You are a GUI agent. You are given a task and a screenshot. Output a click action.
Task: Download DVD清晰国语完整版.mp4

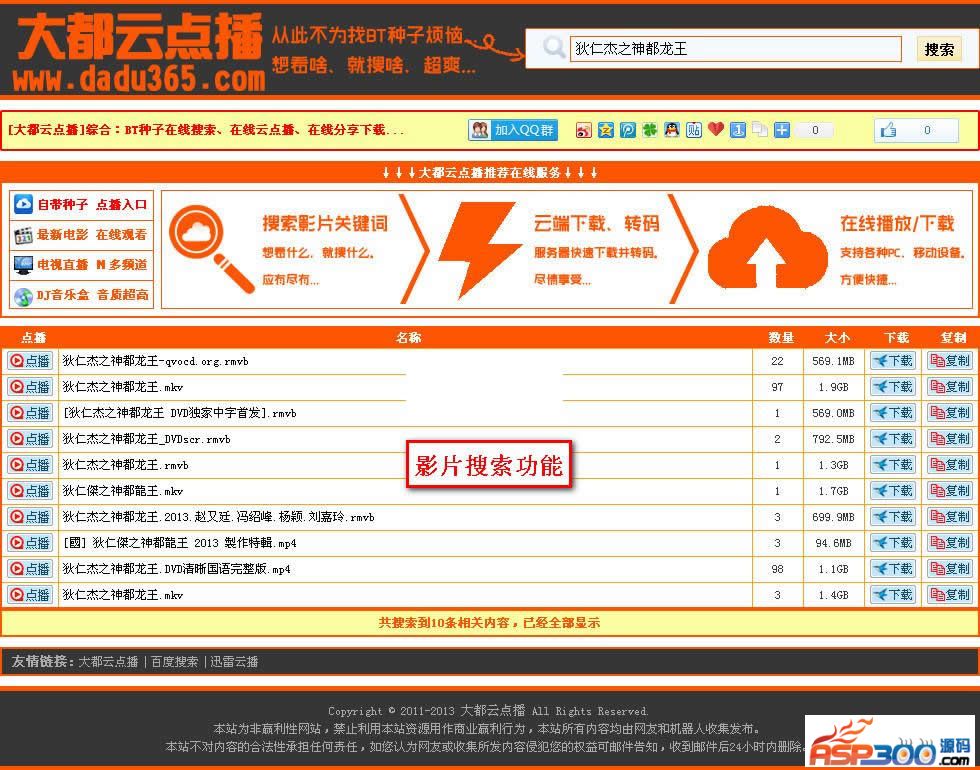click(892, 569)
